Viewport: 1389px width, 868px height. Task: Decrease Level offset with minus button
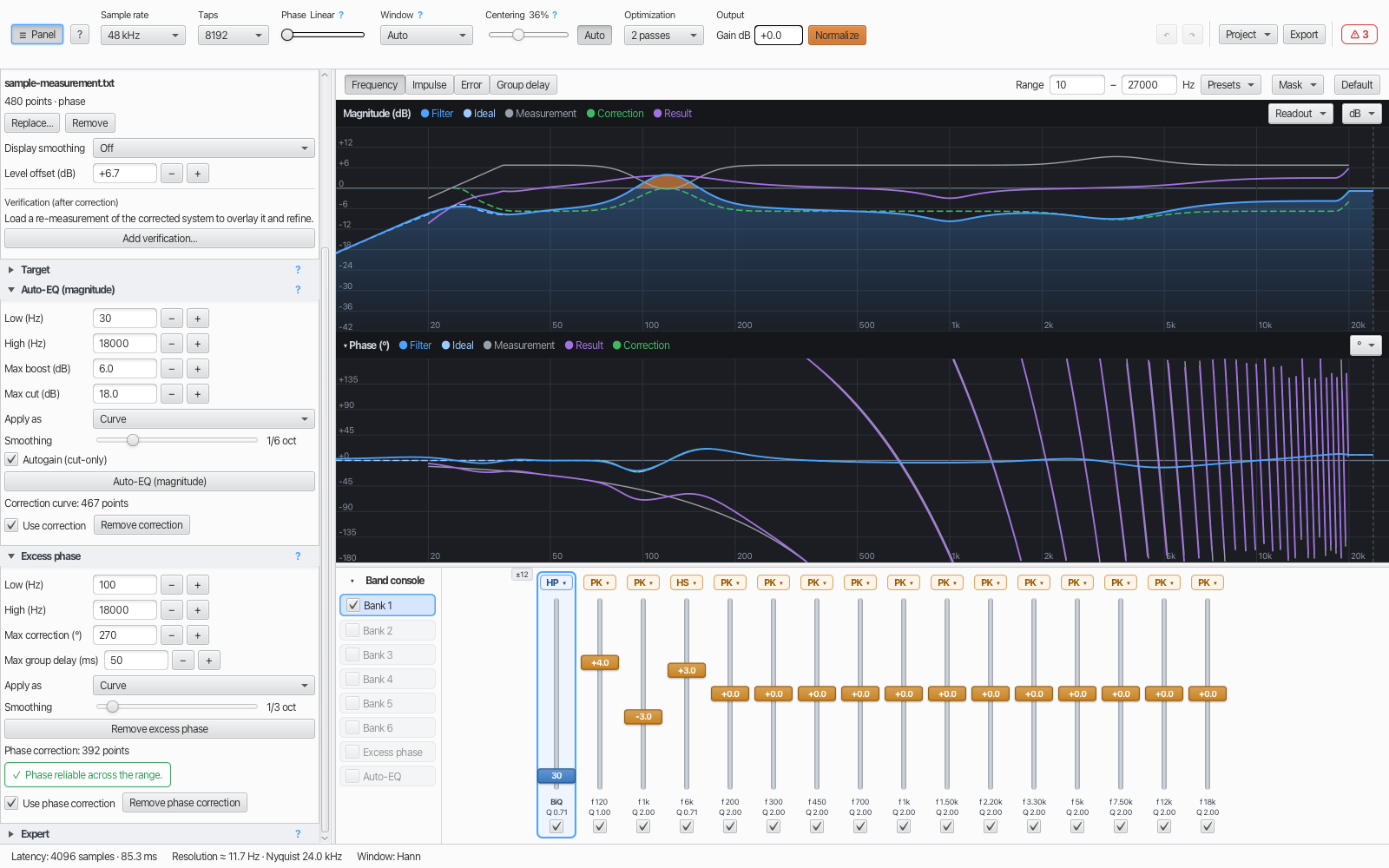[172, 174]
